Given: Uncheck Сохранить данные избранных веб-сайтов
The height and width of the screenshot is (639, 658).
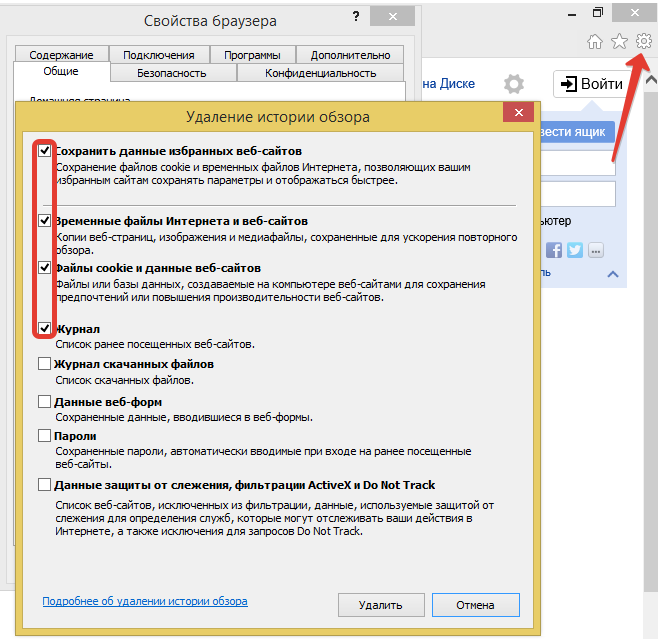Looking at the screenshot, I should [x=44, y=151].
